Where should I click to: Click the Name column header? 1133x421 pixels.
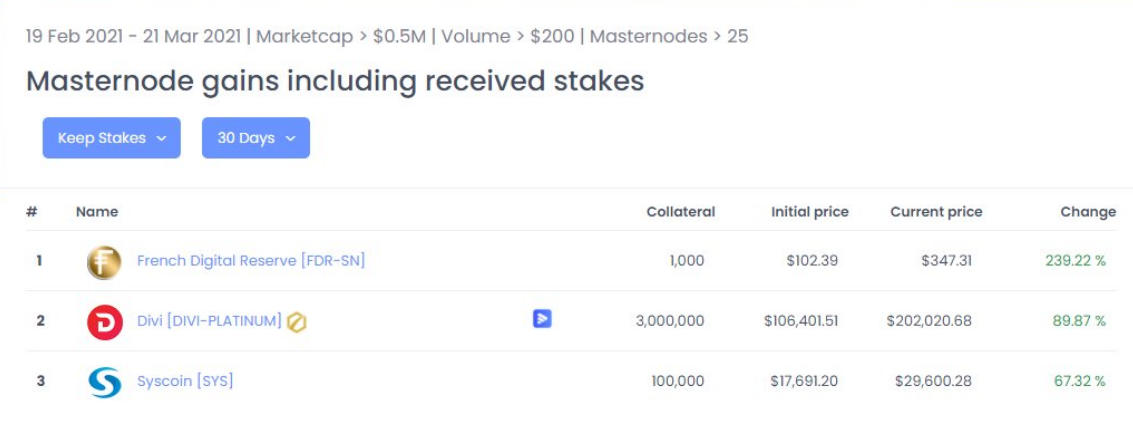tap(97, 212)
